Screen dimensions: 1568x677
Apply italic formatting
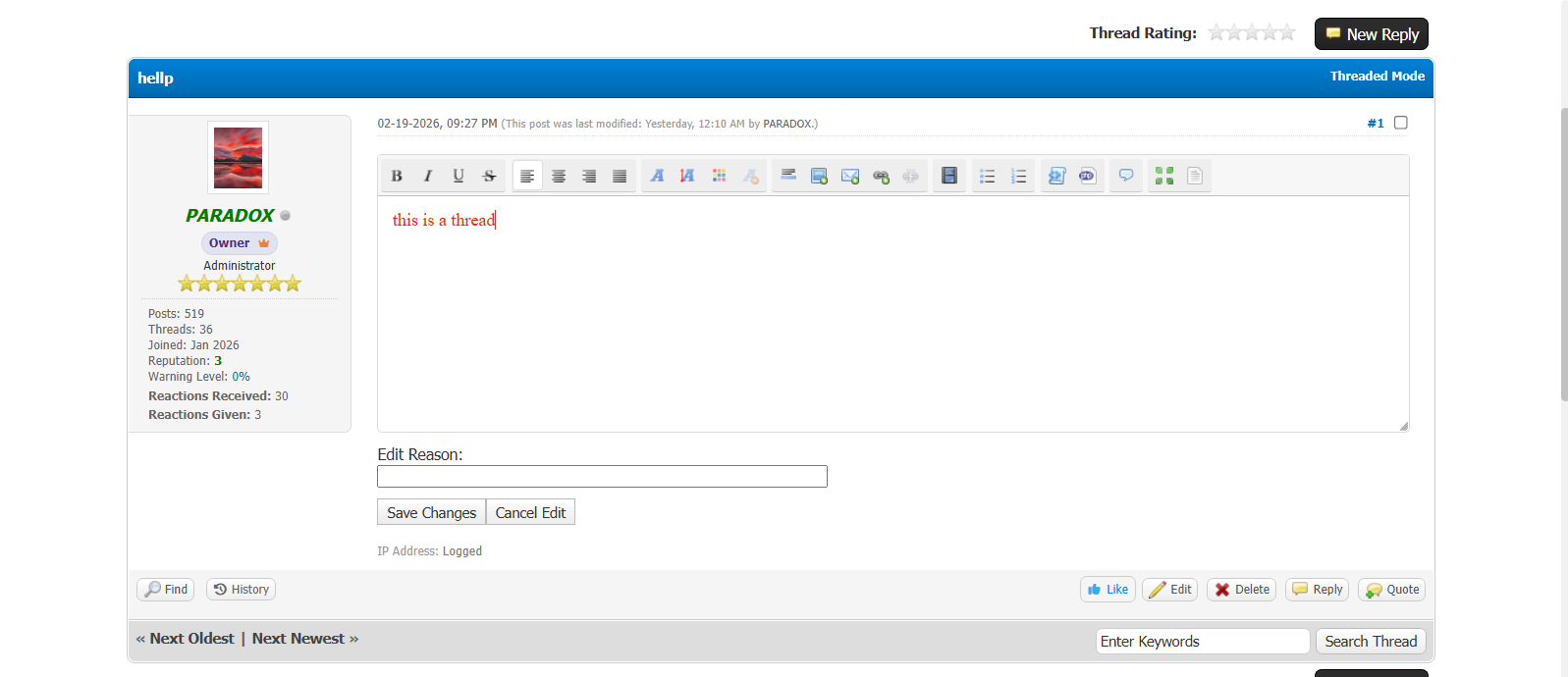click(x=427, y=176)
